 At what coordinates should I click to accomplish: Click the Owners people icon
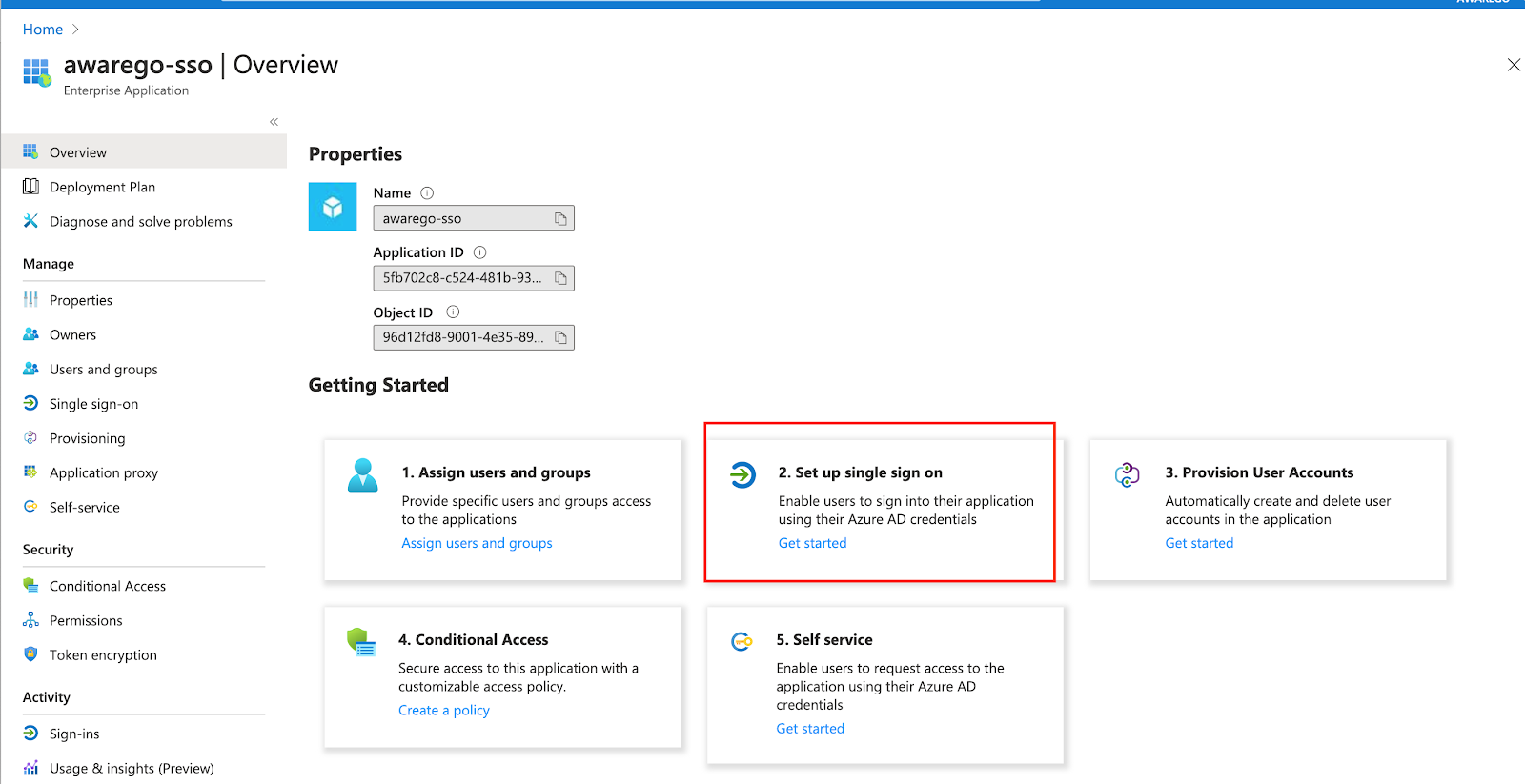coord(30,334)
